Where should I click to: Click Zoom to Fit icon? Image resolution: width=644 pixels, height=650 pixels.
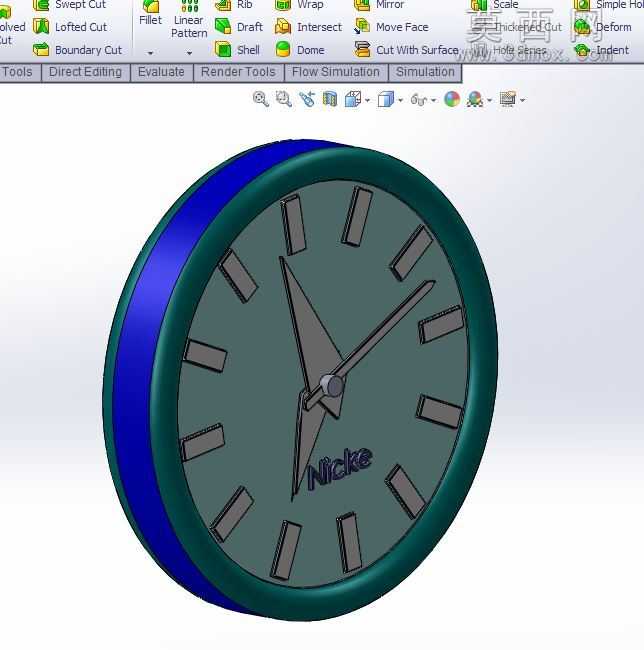pyautogui.click(x=260, y=99)
